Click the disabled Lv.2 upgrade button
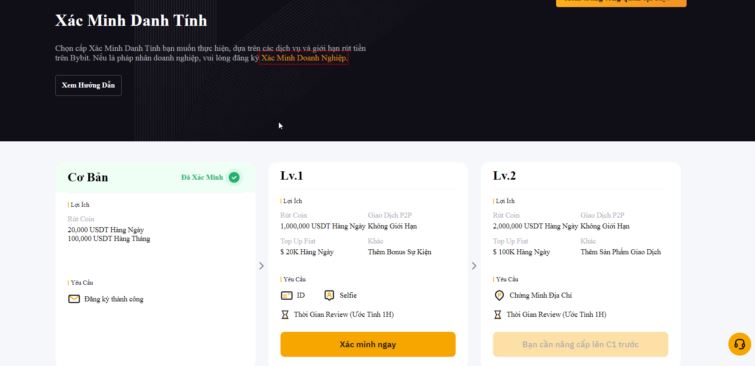This screenshot has width=755, height=366. point(580,344)
